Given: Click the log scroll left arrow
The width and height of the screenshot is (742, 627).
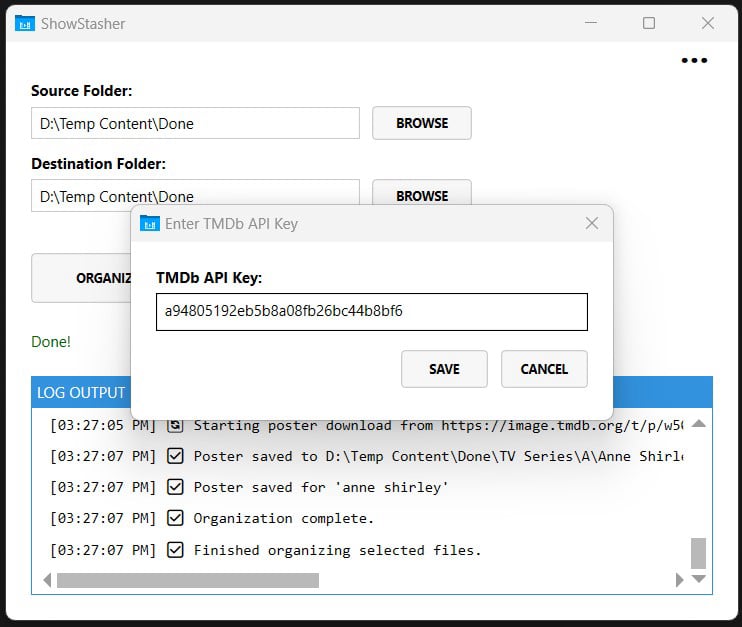Looking at the screenshot, I should pyautogui.click(x=47, y=580).
